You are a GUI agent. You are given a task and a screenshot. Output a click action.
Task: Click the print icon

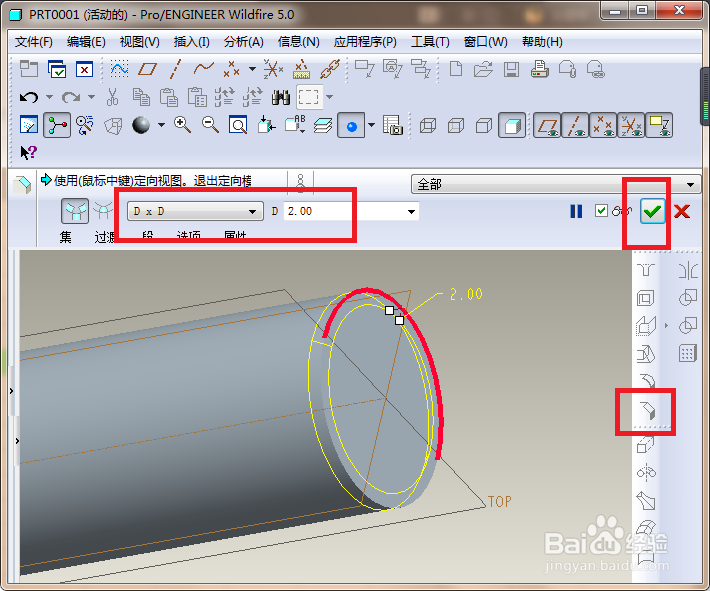point(540,69)
